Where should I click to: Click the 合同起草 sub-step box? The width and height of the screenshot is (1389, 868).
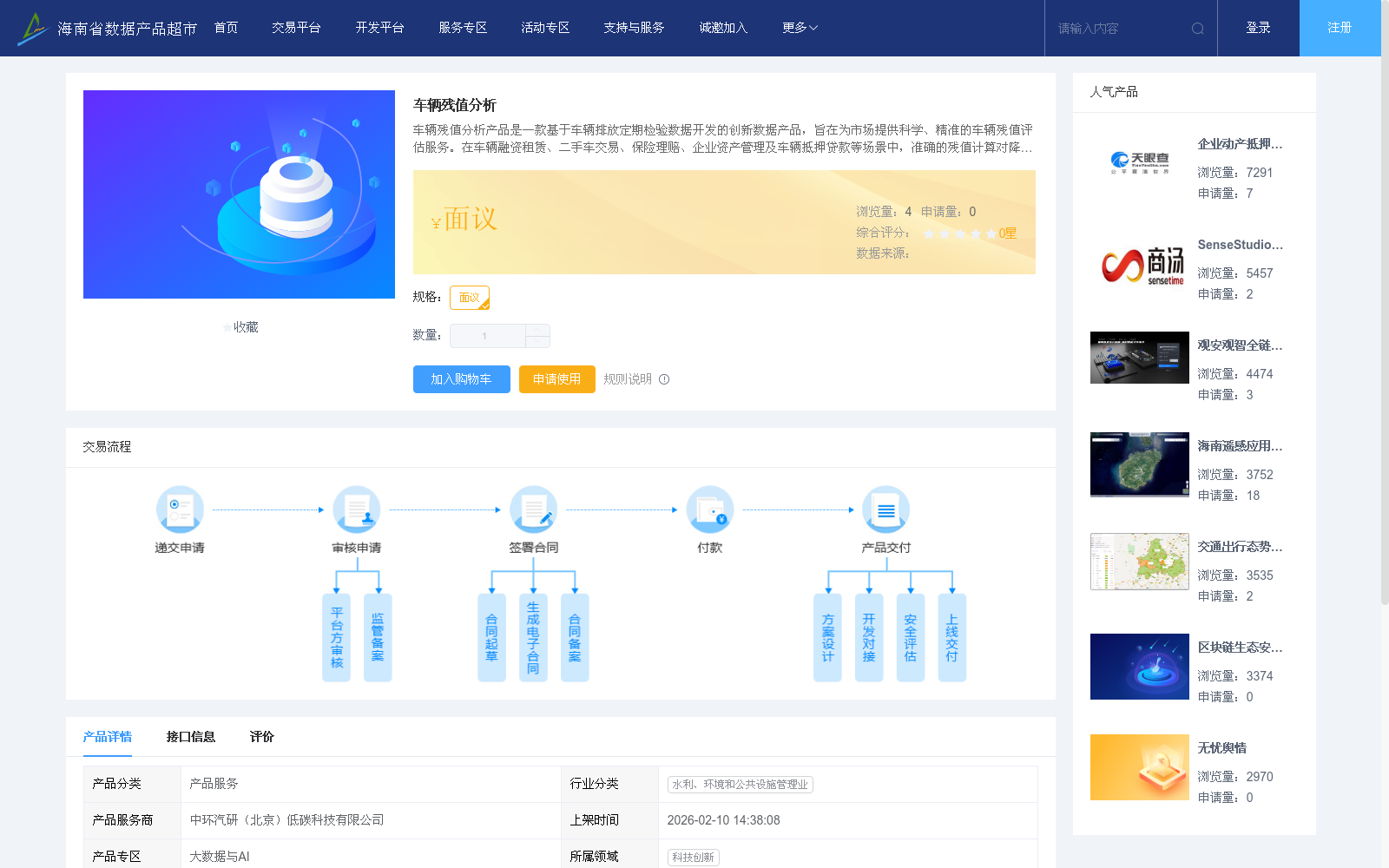(x=491, y=637)
